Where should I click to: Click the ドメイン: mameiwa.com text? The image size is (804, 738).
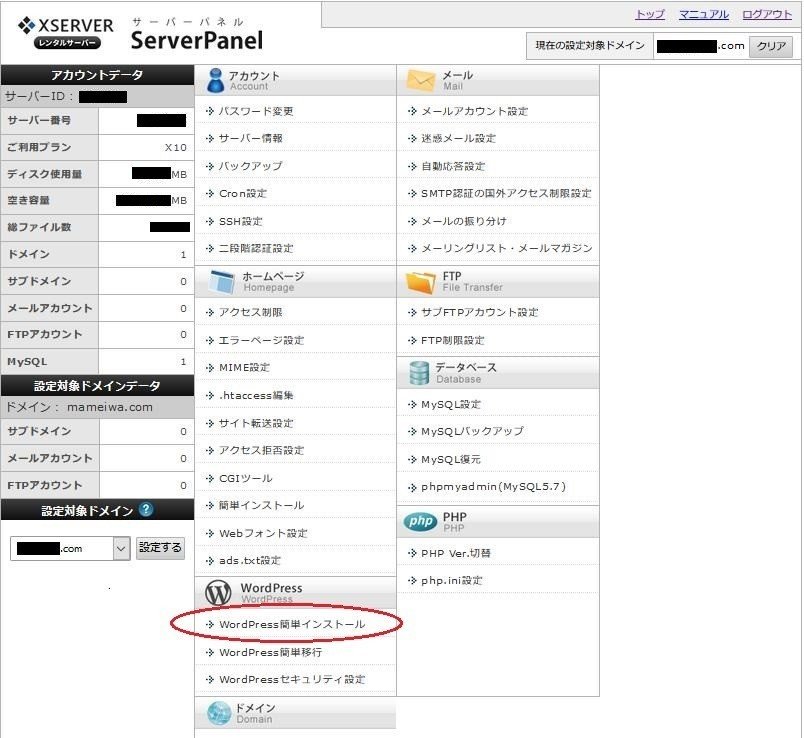(x=79, y=407)
